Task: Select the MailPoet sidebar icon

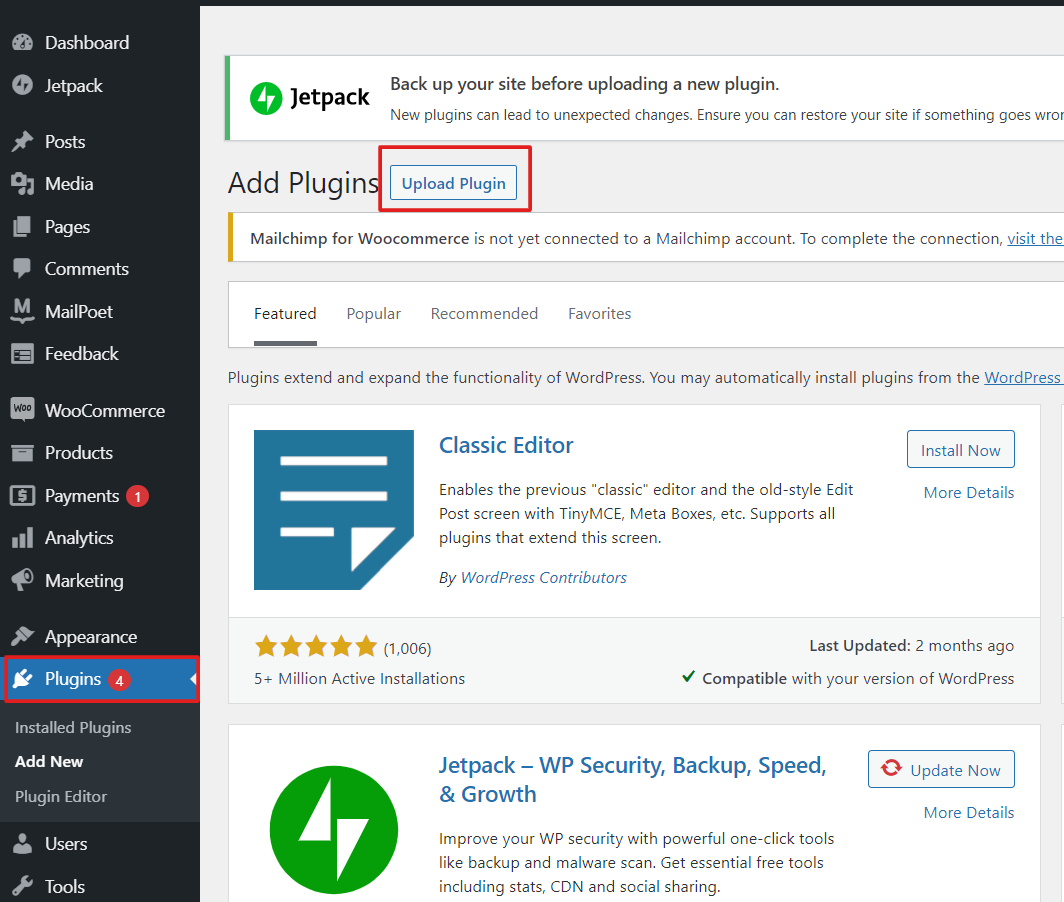Action: pos(22,311)
